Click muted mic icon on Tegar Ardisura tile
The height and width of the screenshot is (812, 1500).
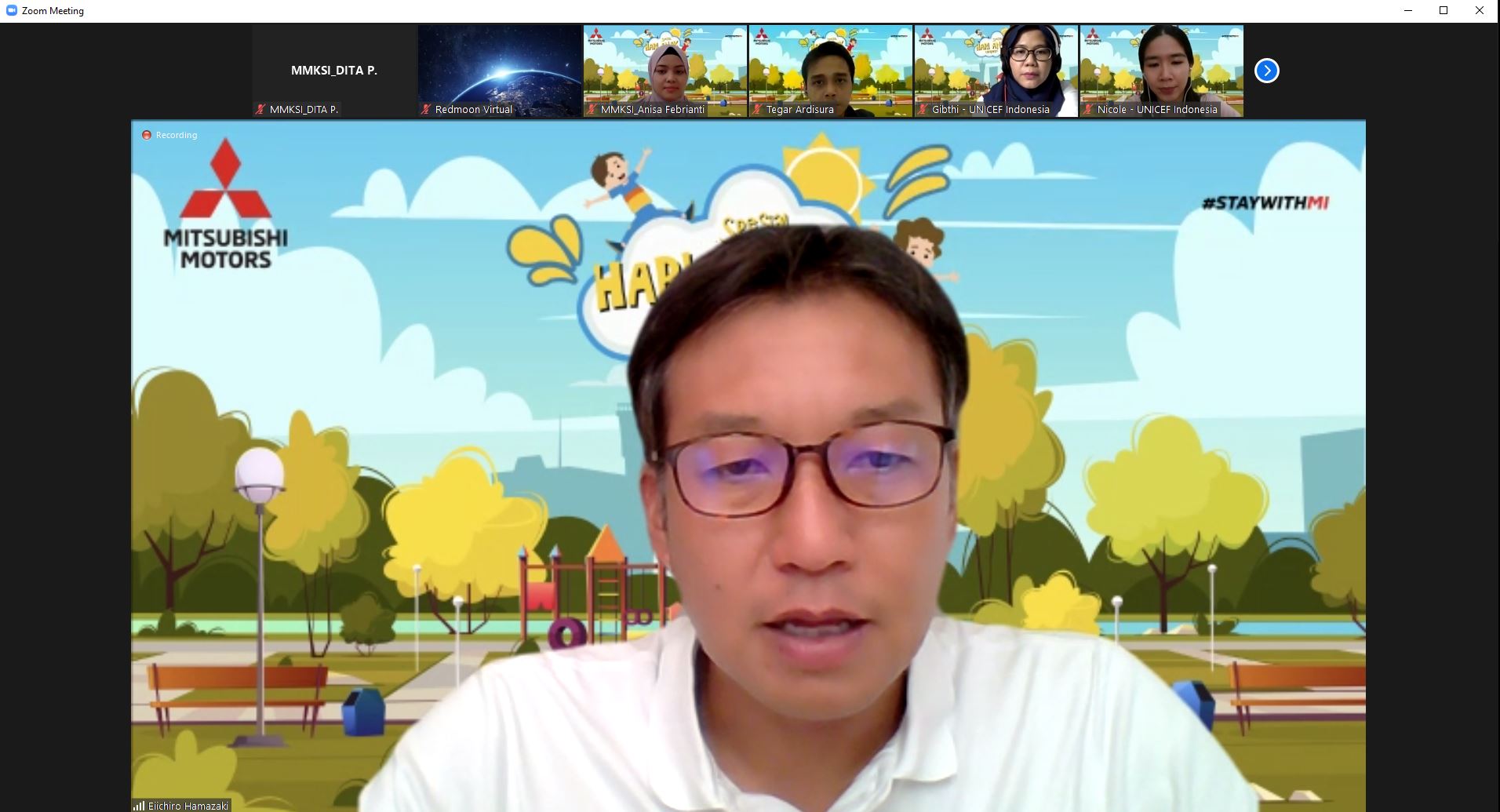(757, 110)
